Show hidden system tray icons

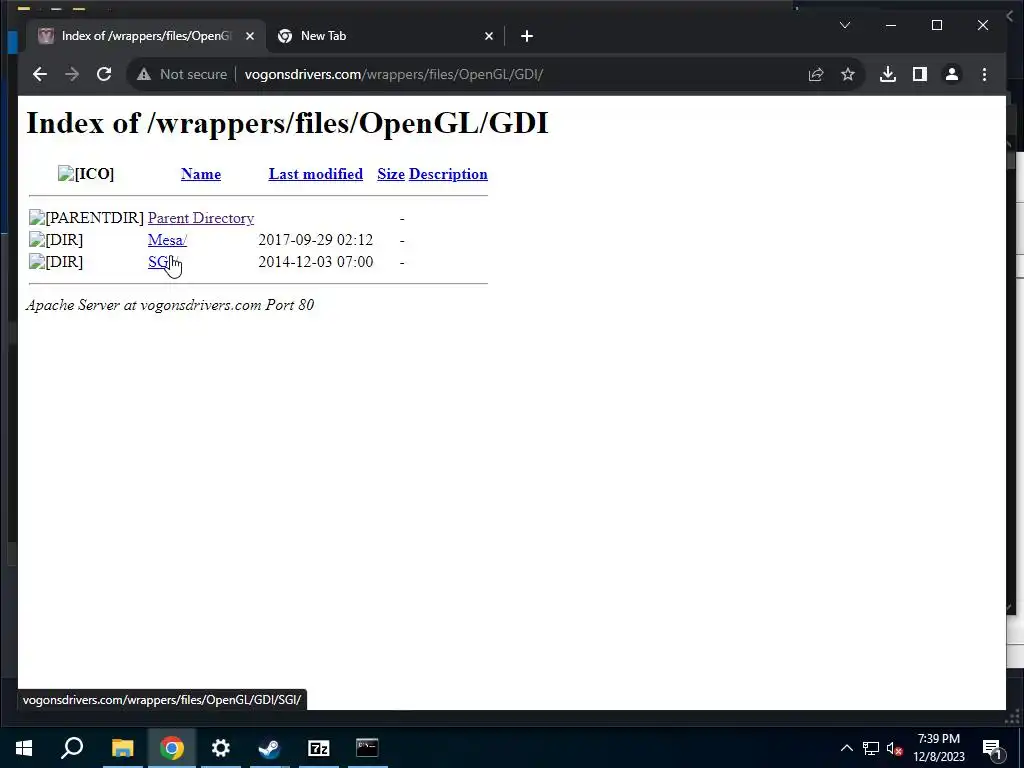click(x=846, y=748)
